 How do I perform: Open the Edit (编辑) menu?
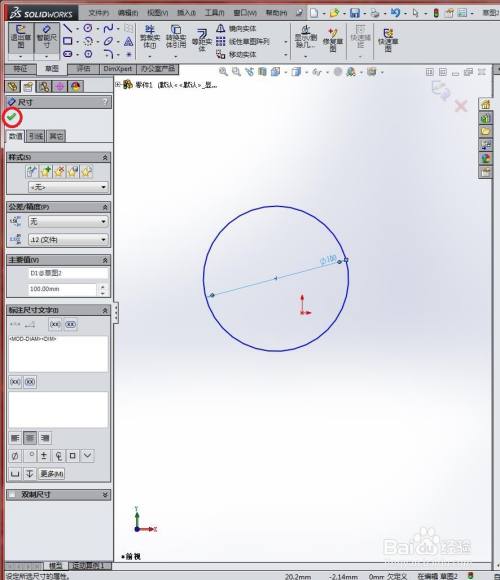point(128,13)
